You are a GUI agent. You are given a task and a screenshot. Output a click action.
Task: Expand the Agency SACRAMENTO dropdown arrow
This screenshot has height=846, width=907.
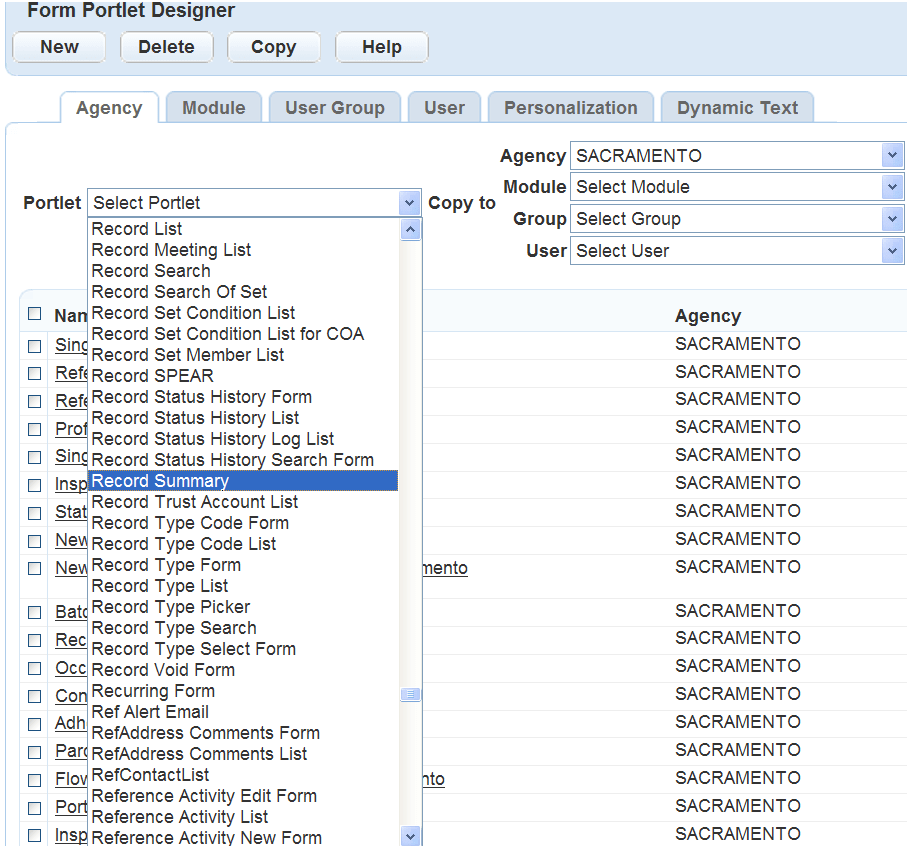point(892,156)
